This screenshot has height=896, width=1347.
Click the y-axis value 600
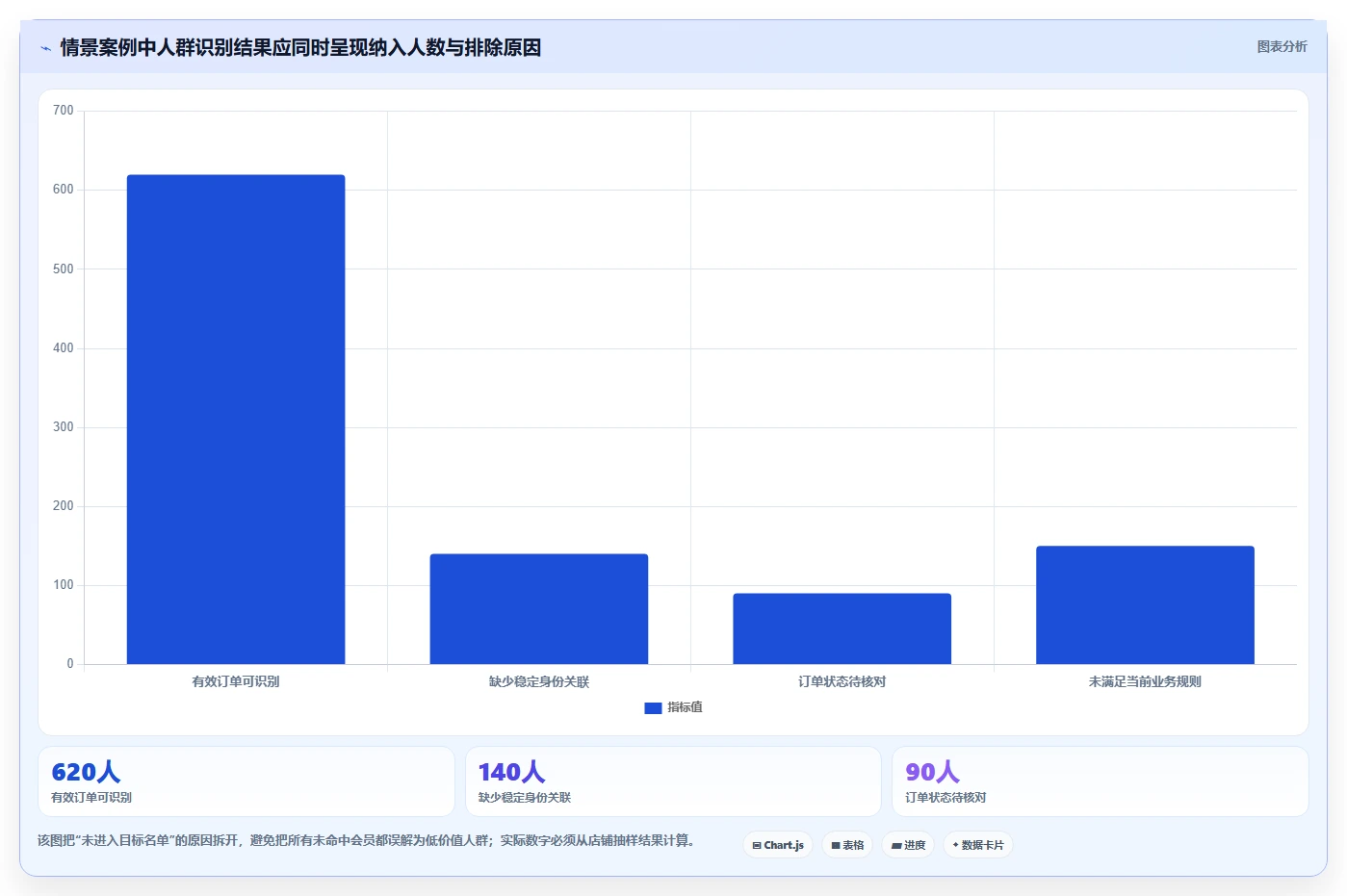[x=64, y=190]
